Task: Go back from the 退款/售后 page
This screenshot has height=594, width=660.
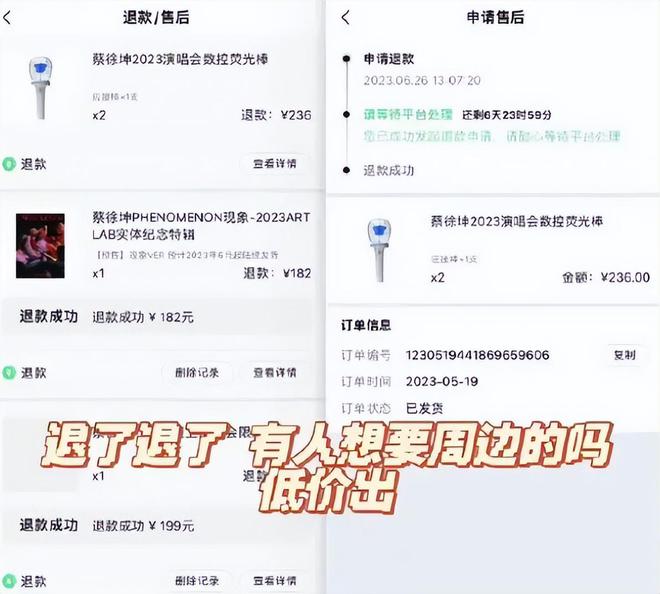Action: [x=7, y=18]
